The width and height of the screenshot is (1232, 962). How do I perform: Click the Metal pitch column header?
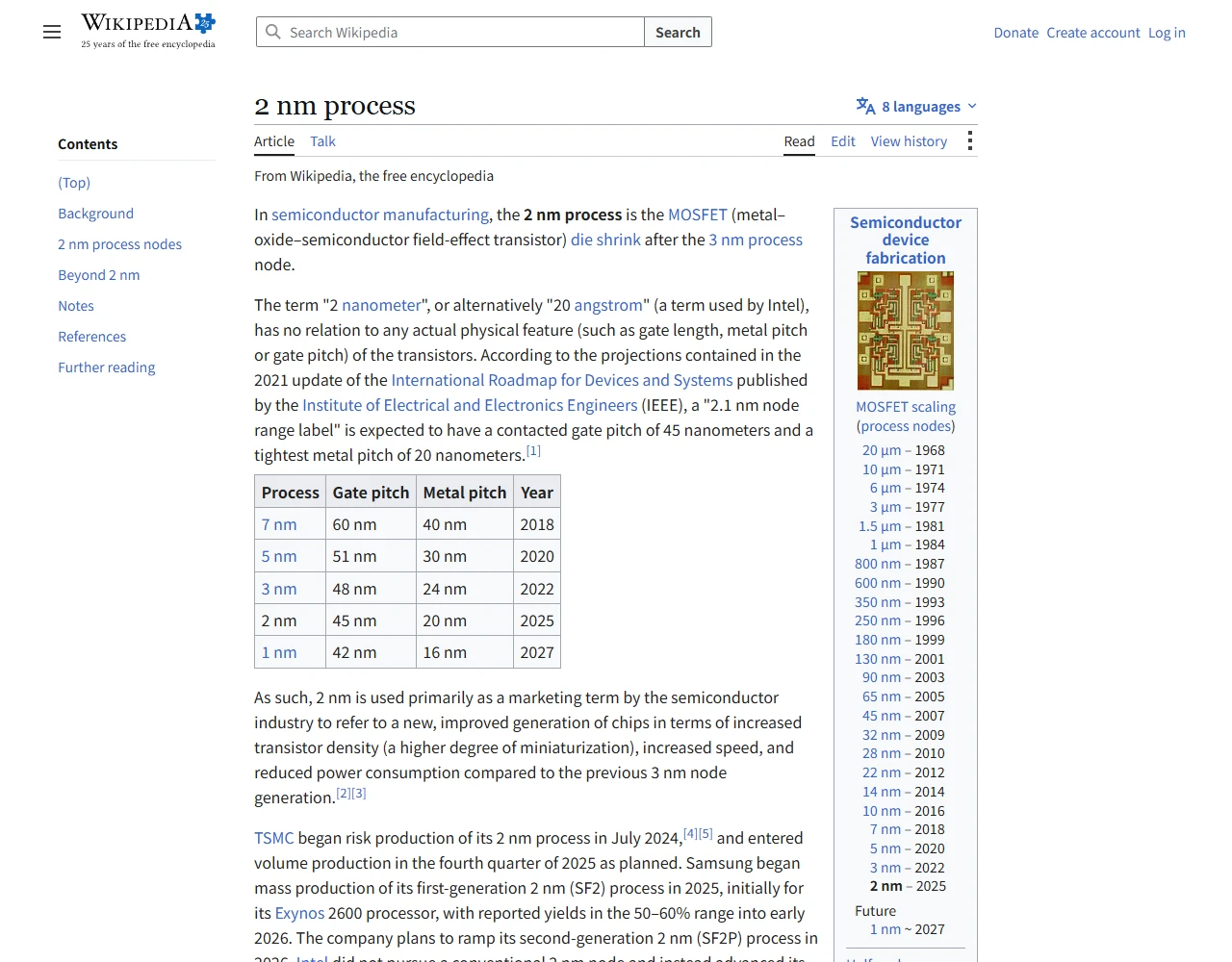pyautogui.click(x=465, y=493)
